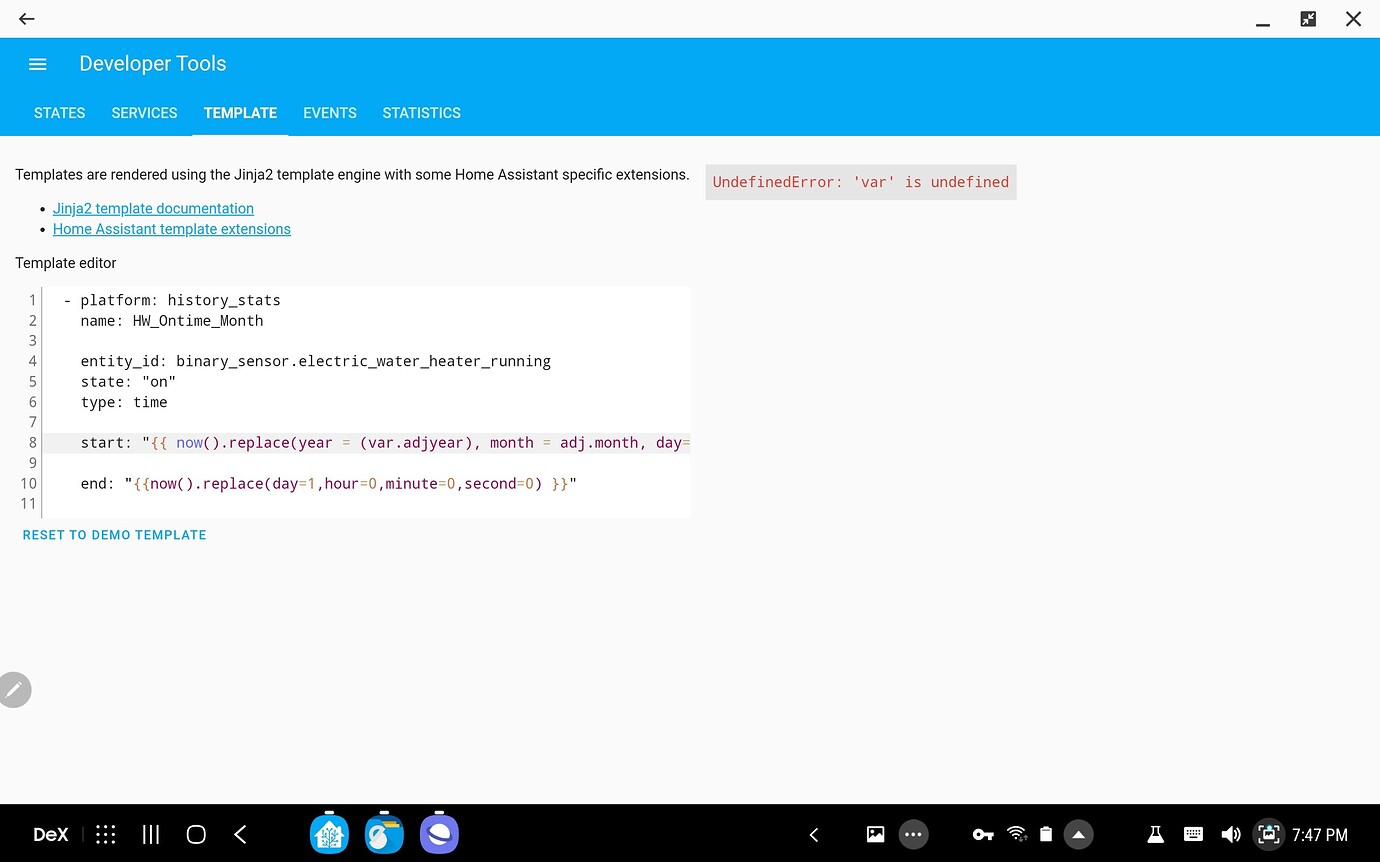Open the app drawer grid in DeX taskbar

click(106, 834)
